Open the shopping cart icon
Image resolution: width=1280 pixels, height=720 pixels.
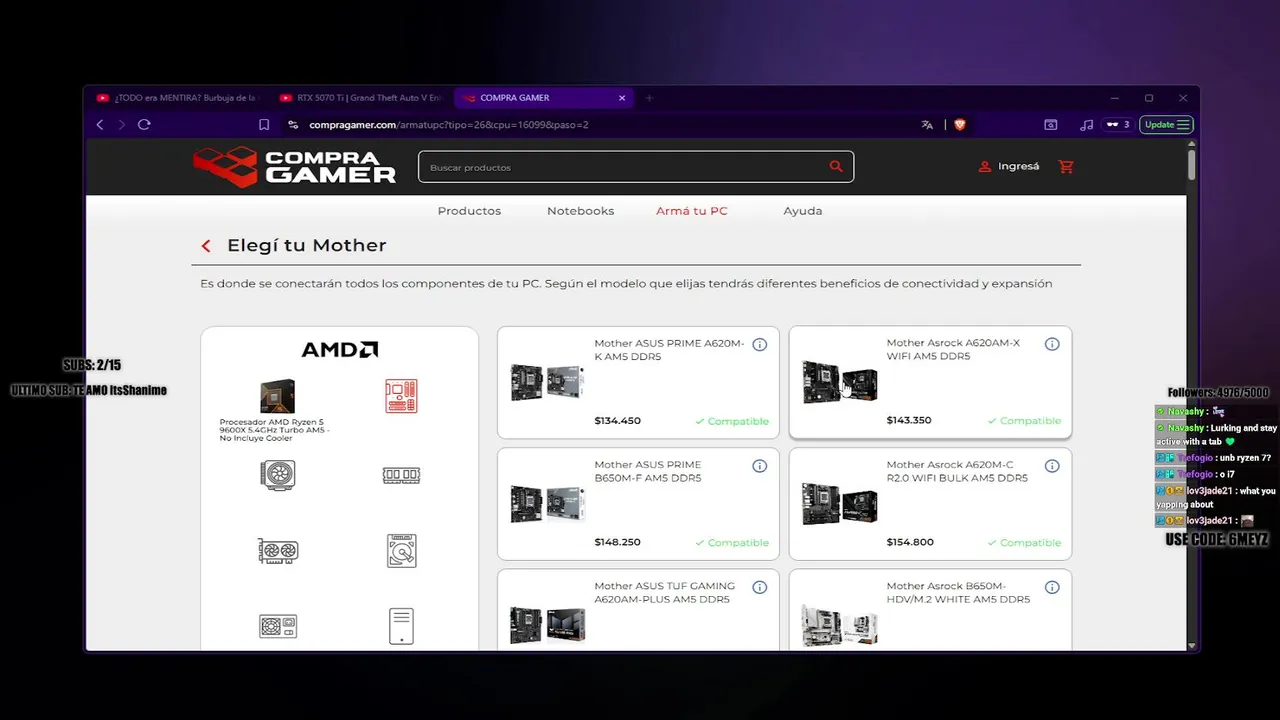[1066, 166]
